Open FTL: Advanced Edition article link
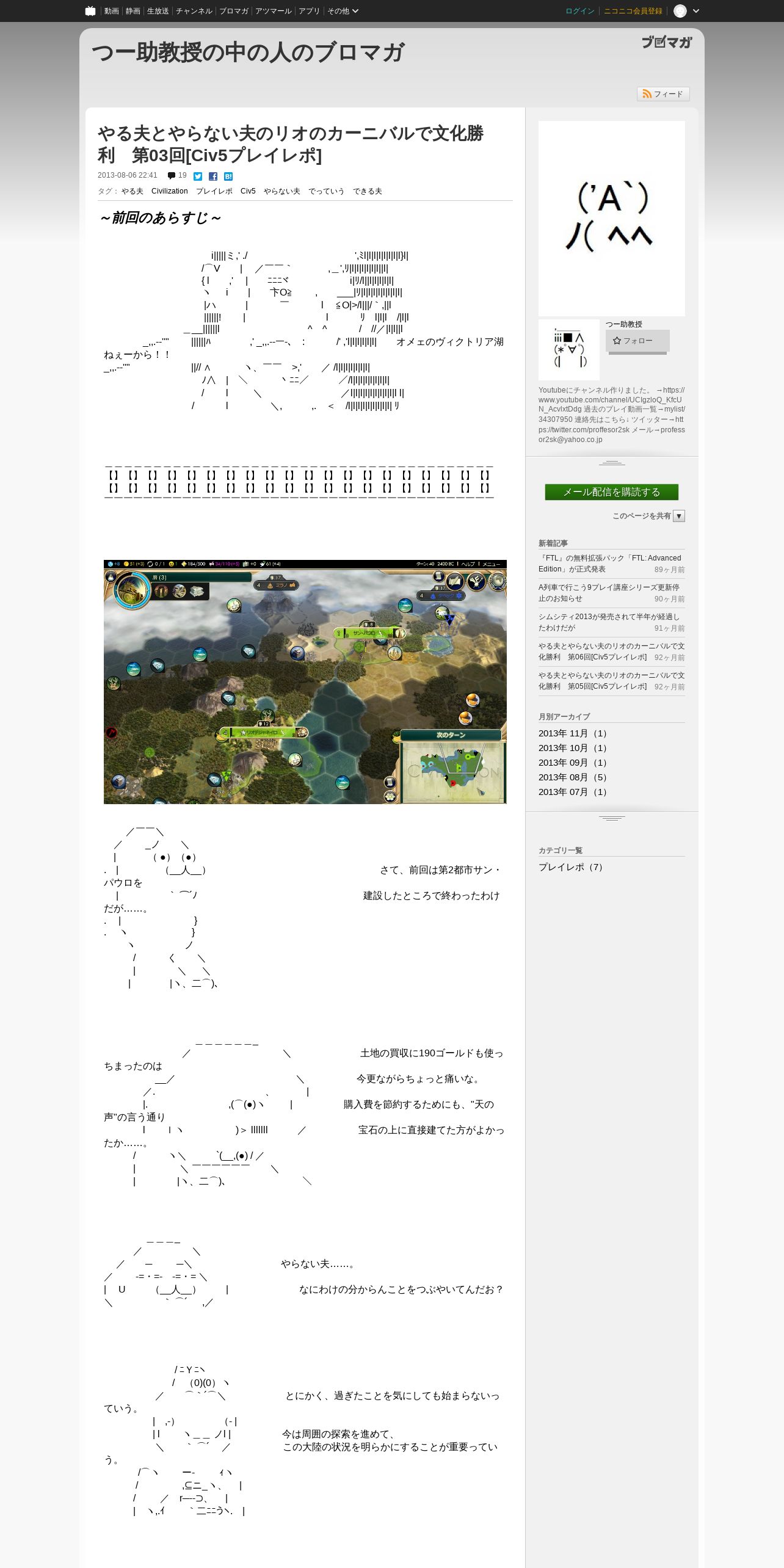 pos(610,564)
